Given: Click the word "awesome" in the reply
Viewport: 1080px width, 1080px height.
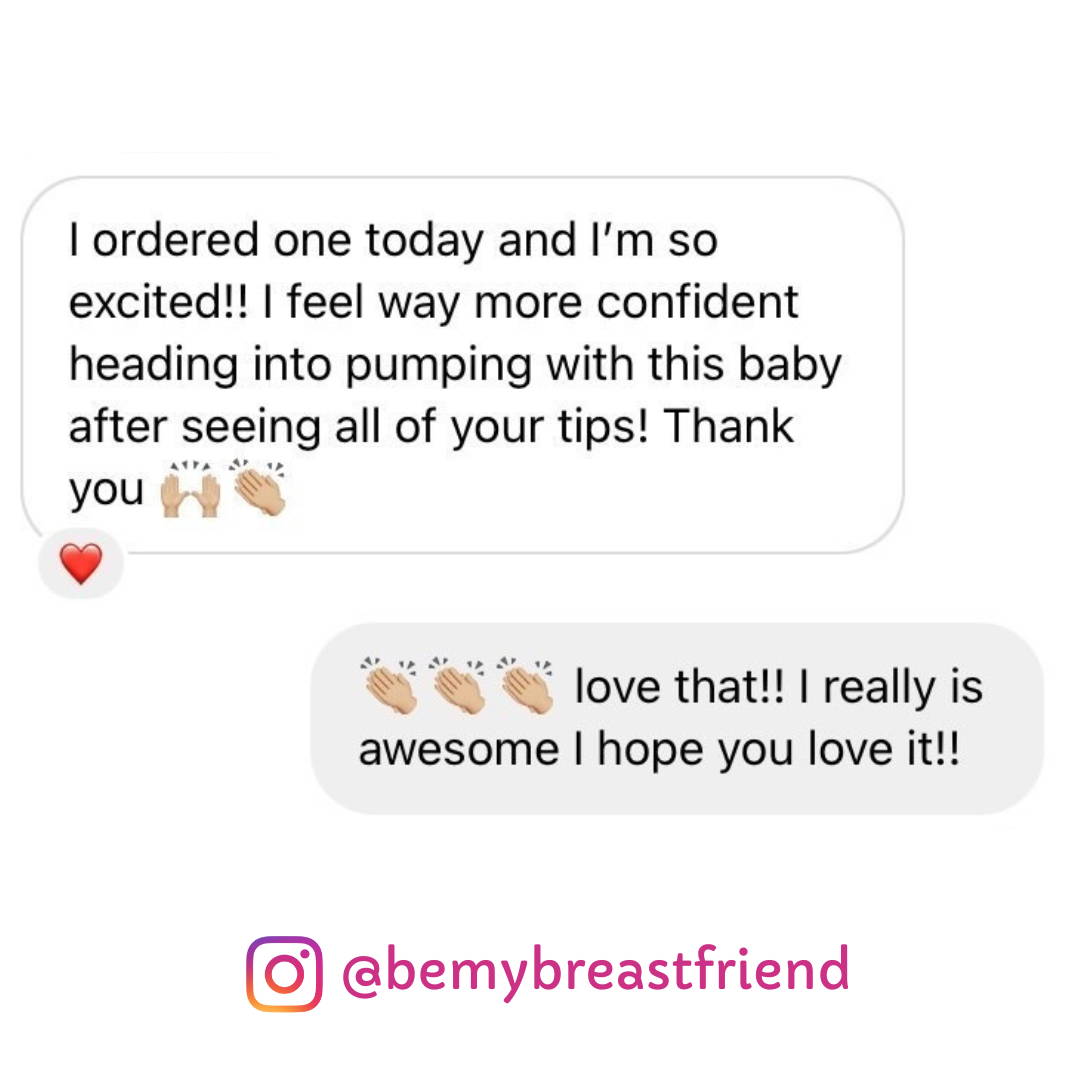Looking at the screenshot, I should [459, 750].
